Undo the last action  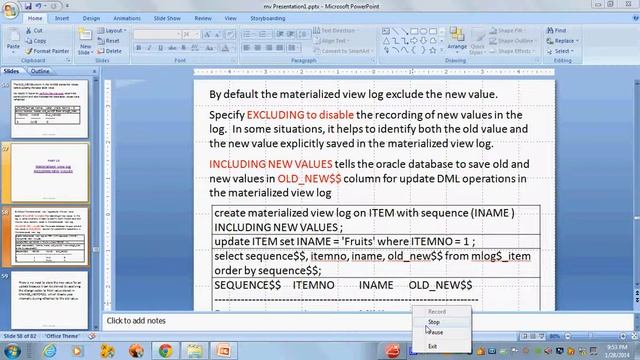38,6
